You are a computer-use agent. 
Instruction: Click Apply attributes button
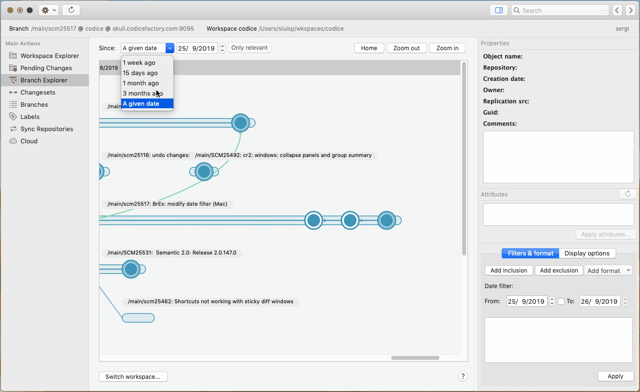coord(605,234)
